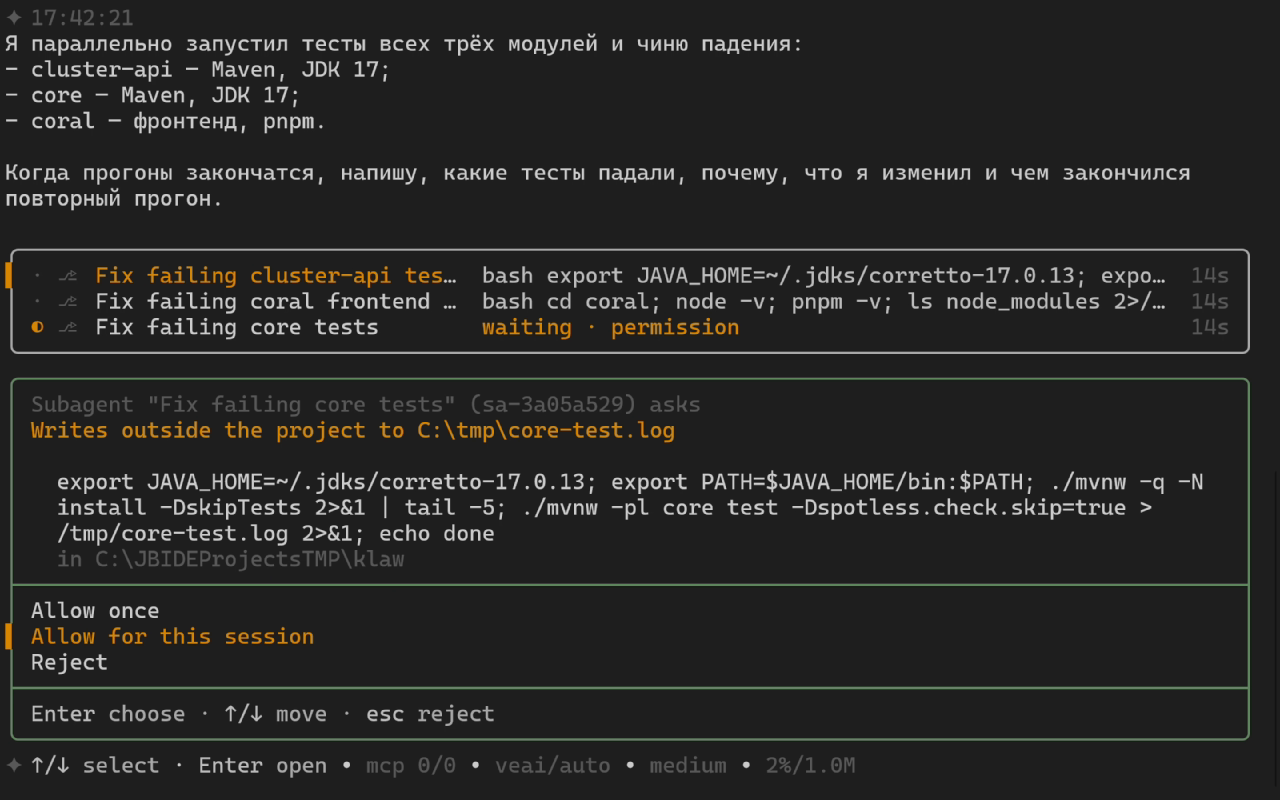
Task: Select the Fix failing coral frontend subagent row
Action: pyautogui.click(x=630, y=302)
